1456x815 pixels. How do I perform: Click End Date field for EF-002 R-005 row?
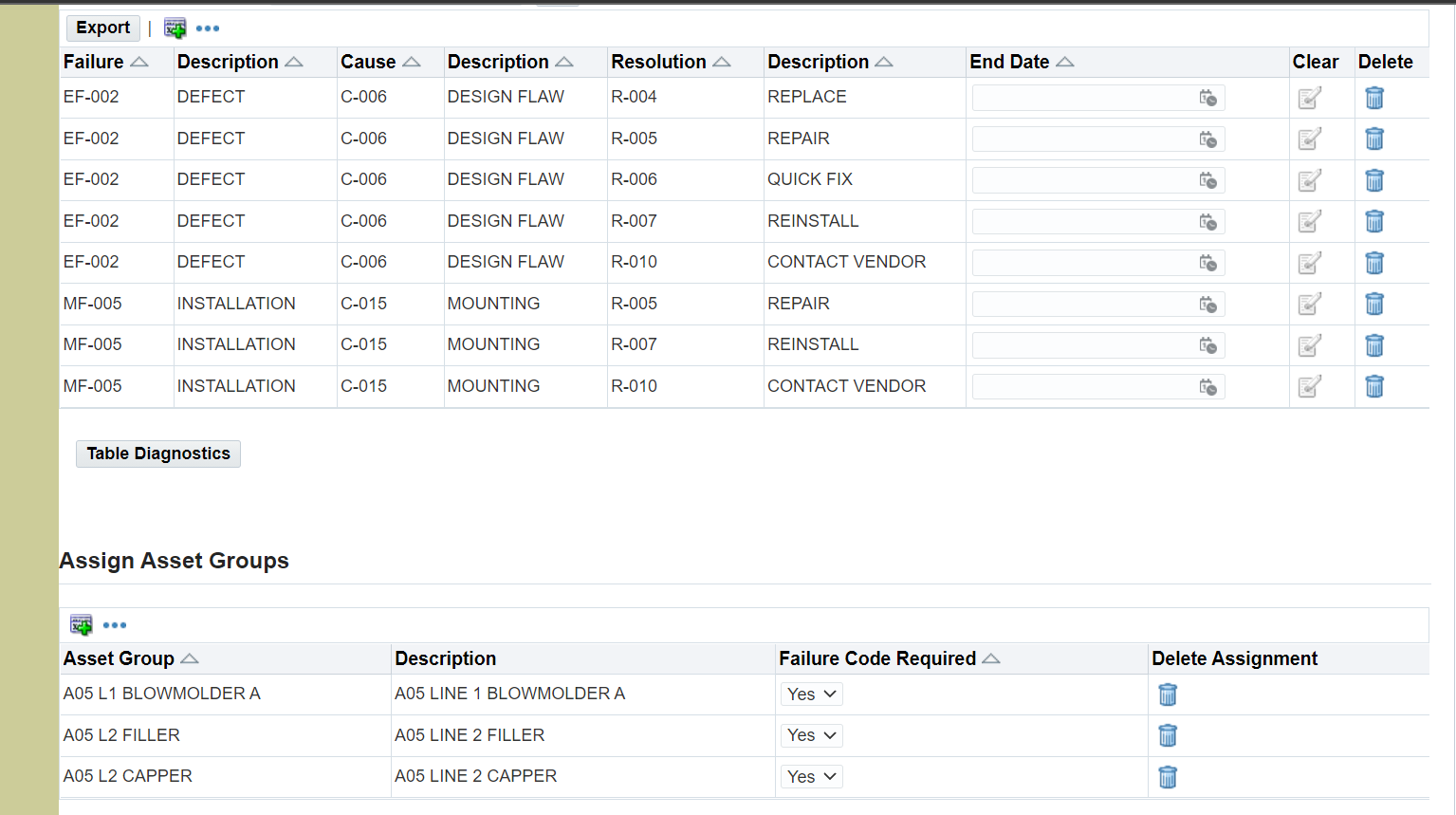1098,139
